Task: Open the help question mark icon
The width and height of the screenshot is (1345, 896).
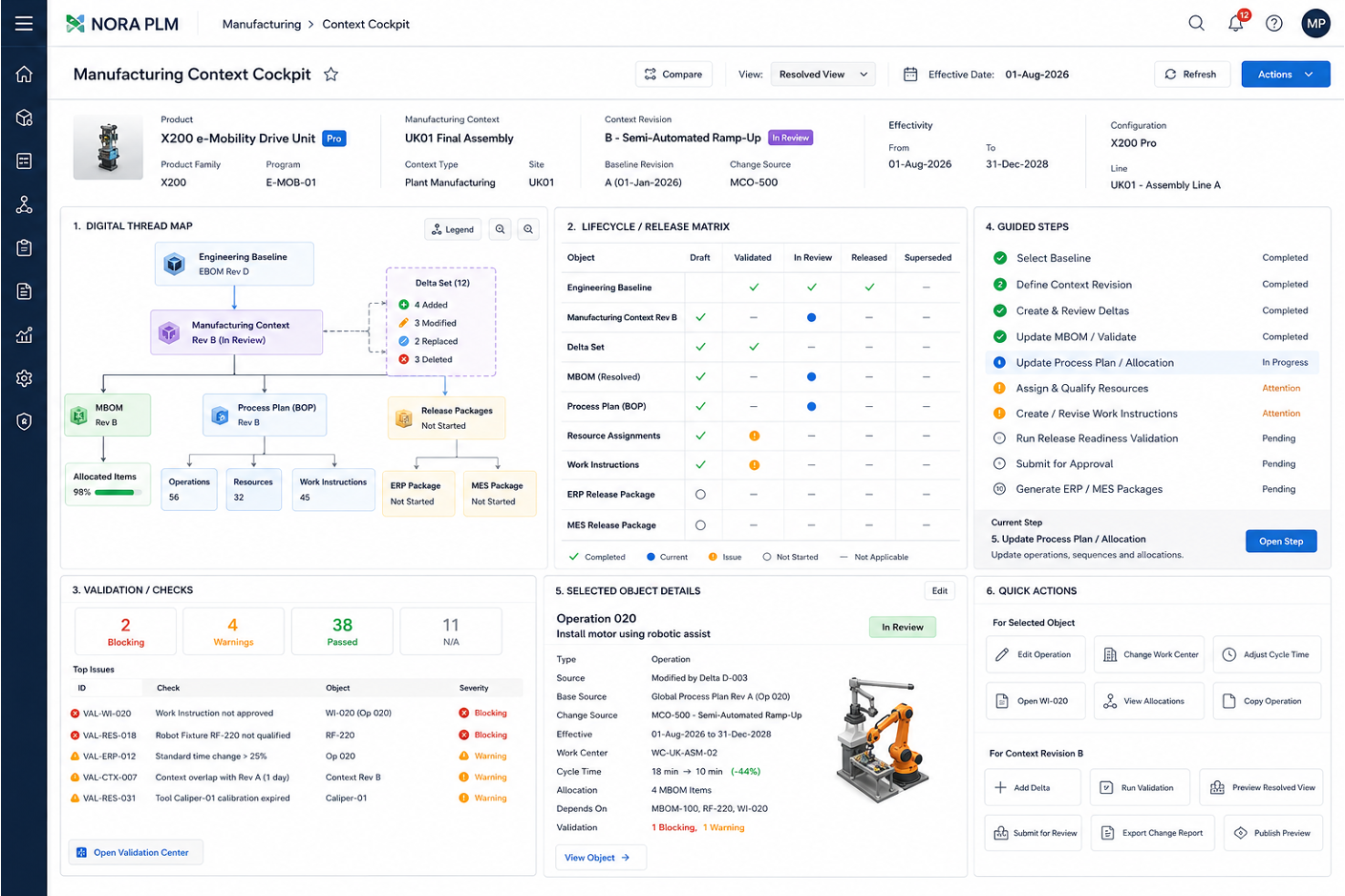Action: tap(1274, 24)
